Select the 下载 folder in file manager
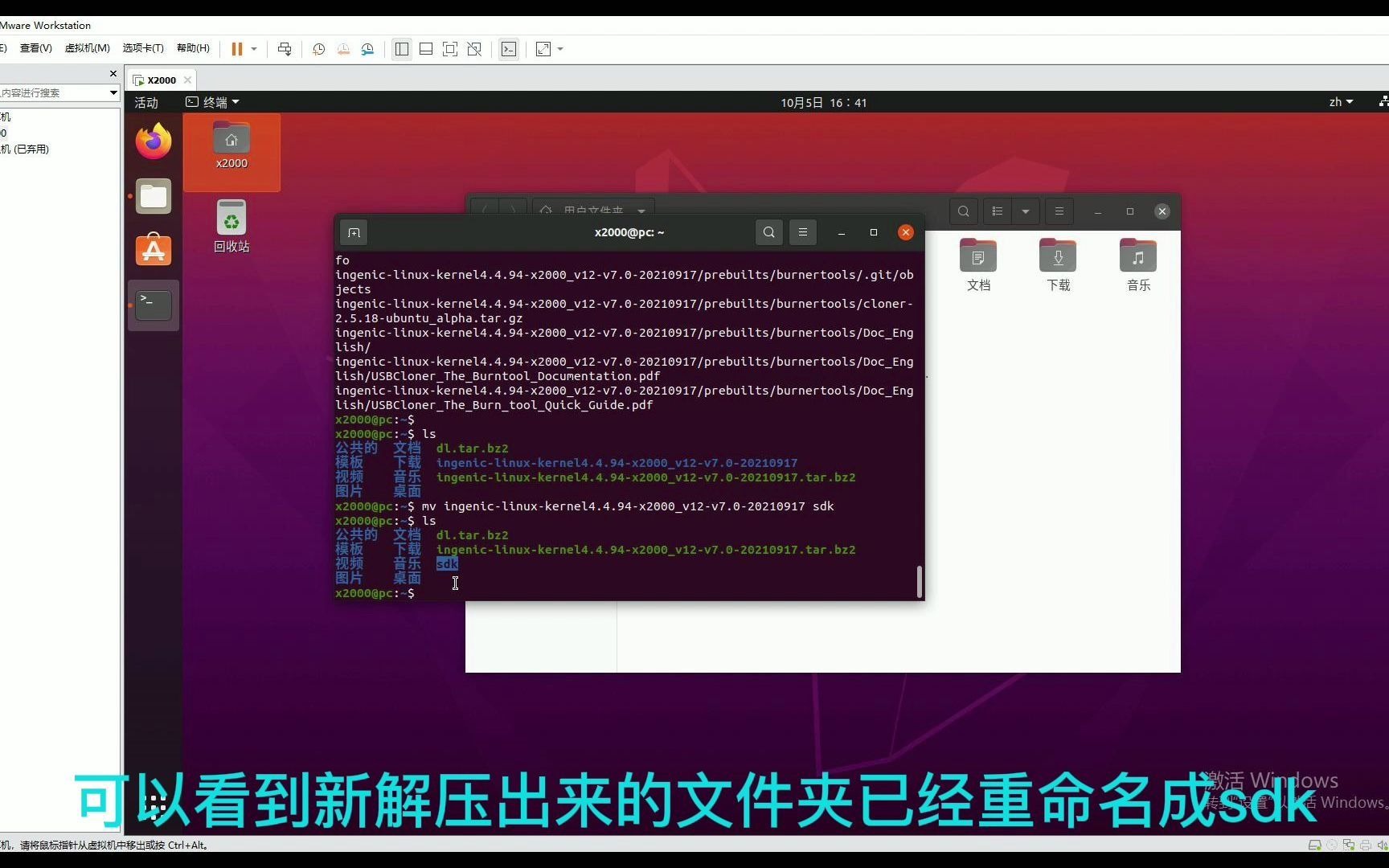The image size is (1389, 868). click(1059, 264)
